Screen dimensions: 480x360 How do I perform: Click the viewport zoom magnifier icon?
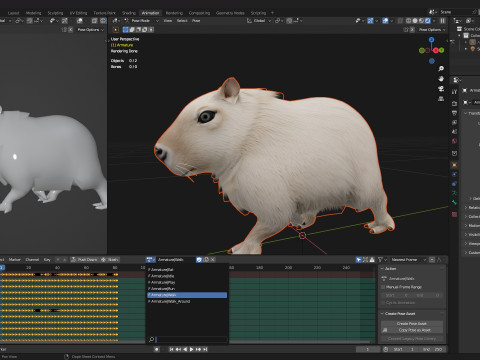click(x=441, y=69)
